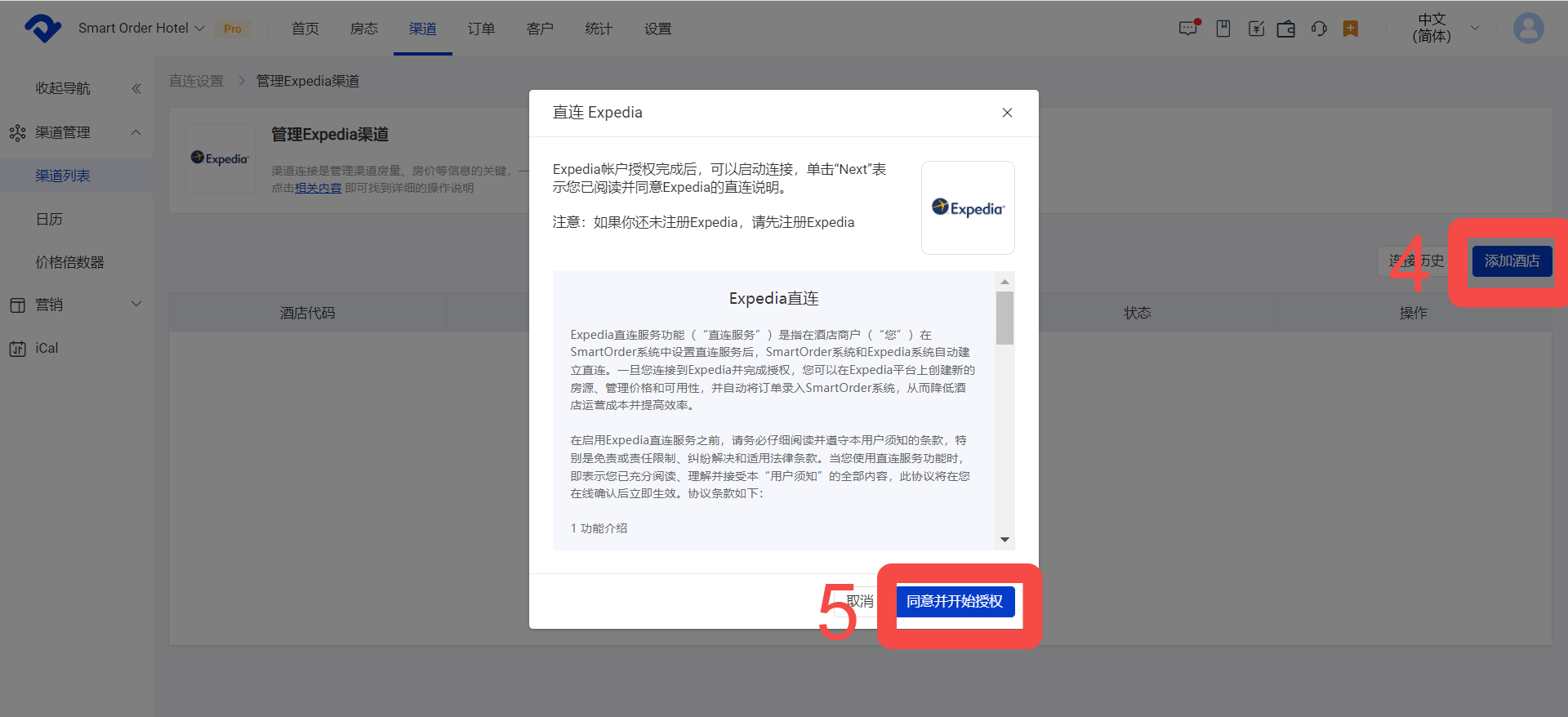The height and width of the screenshot is (717, 1568).
Task: Open the 房态 tab
Action: [x=364, y=29]
